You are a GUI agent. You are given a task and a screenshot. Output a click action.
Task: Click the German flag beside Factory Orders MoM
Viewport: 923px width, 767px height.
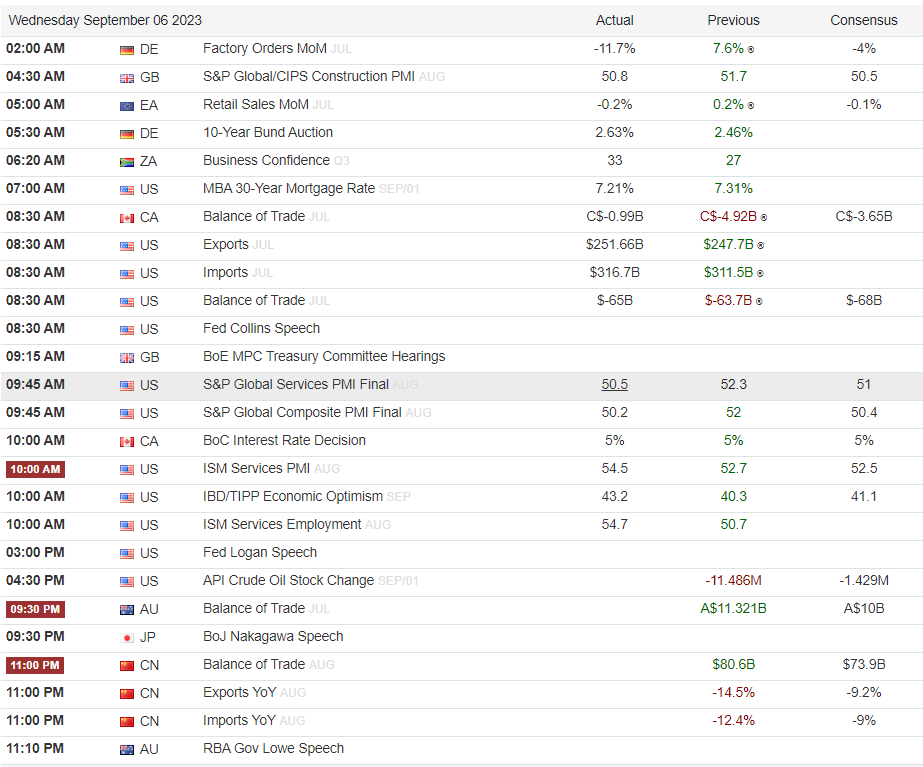[x=127, y=50]
